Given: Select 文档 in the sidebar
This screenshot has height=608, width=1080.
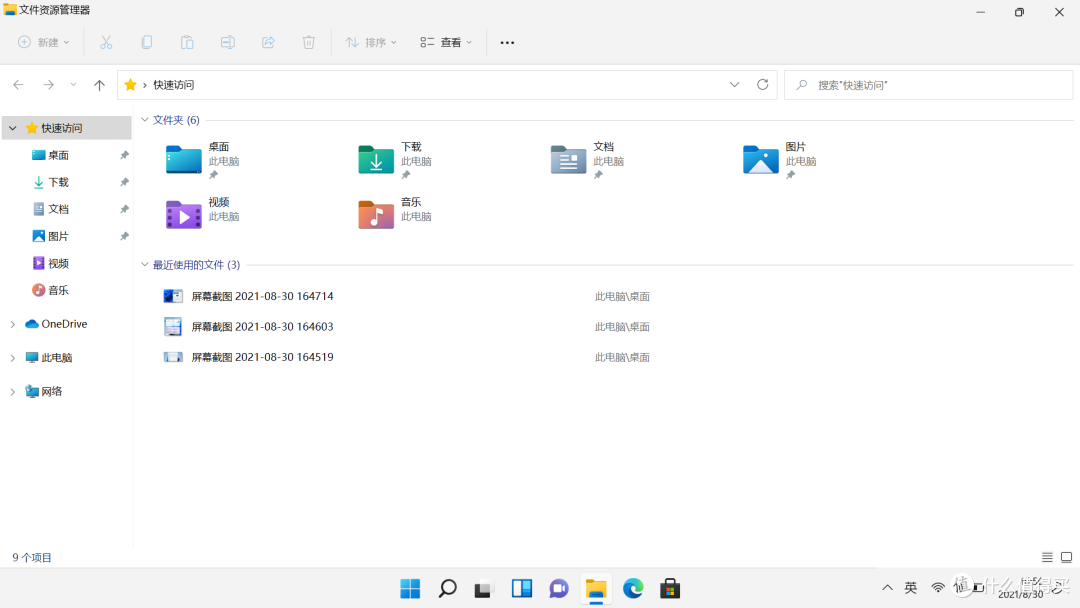Looking at the screenshot, I should tap(59, 209).
